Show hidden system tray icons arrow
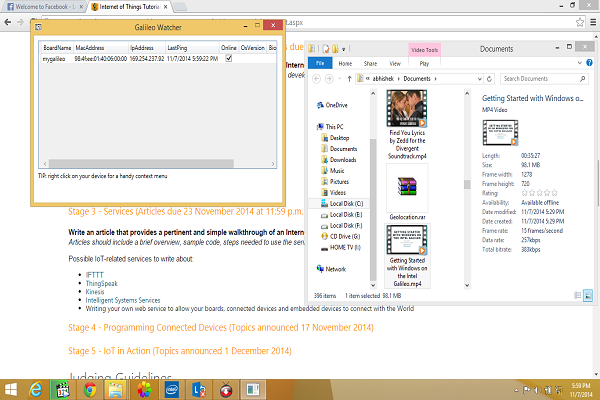The image size is (600, 400). [516, 390]
